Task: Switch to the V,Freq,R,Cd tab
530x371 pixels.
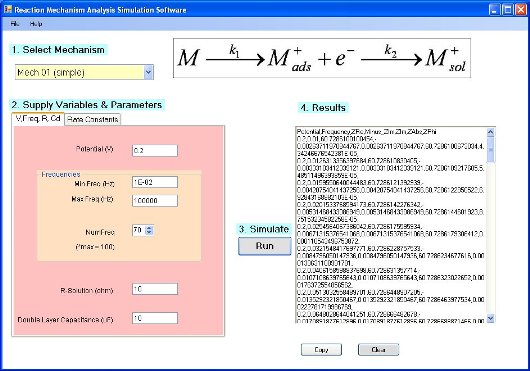Action: coord(38,119)
